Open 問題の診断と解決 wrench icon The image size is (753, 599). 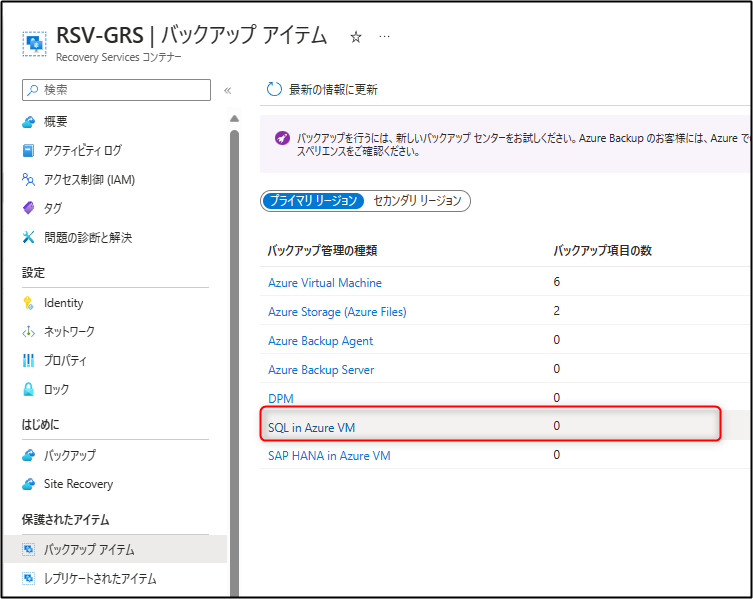pos(29,237)
